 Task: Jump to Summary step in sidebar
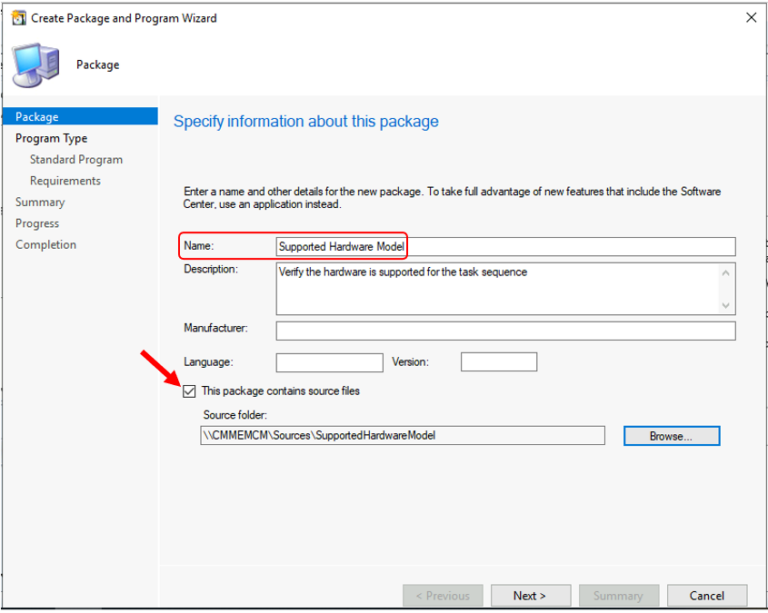click(x=40, y=202)
